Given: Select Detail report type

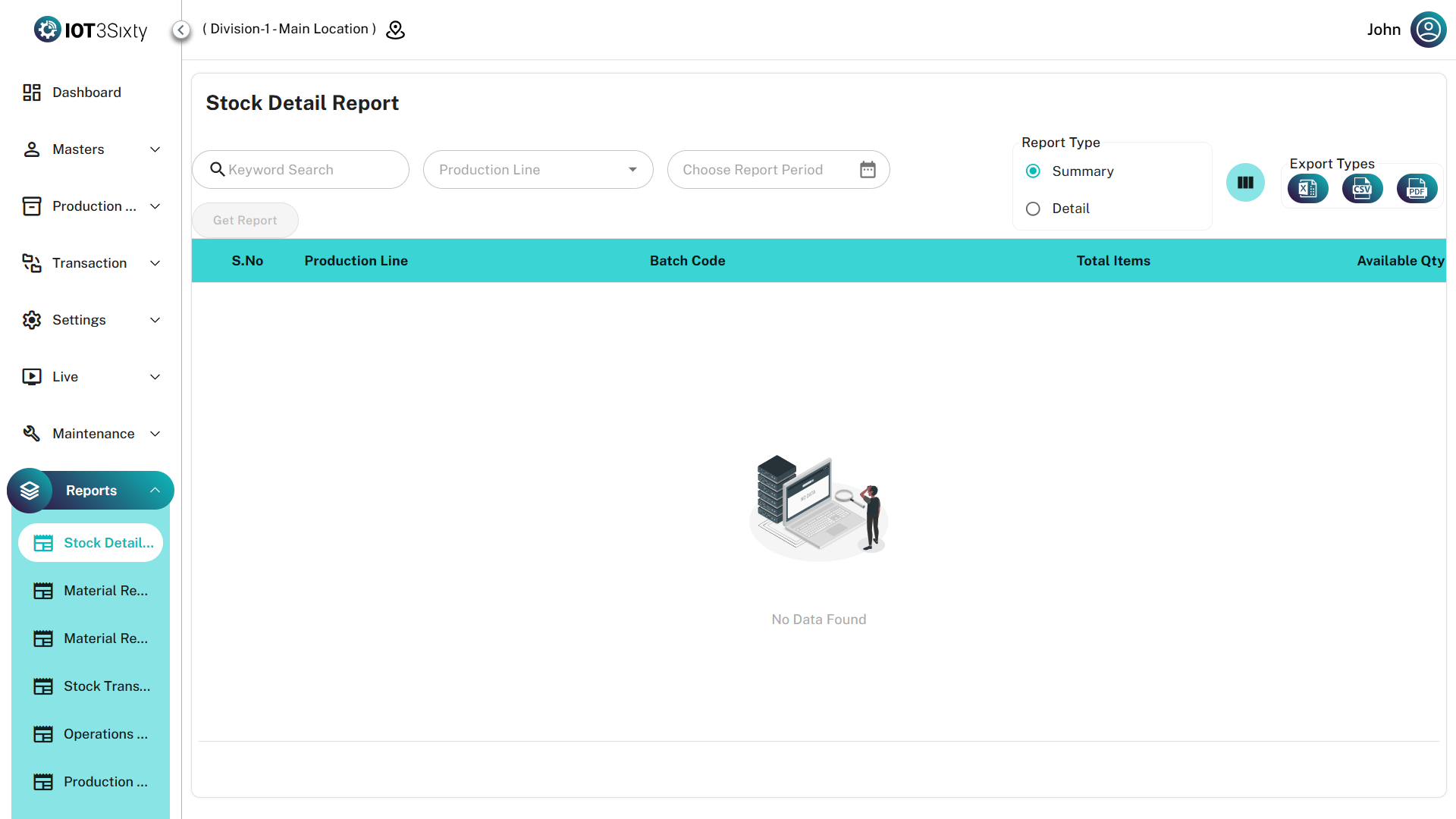Looking at the screenshot, I should point(1033,209).
